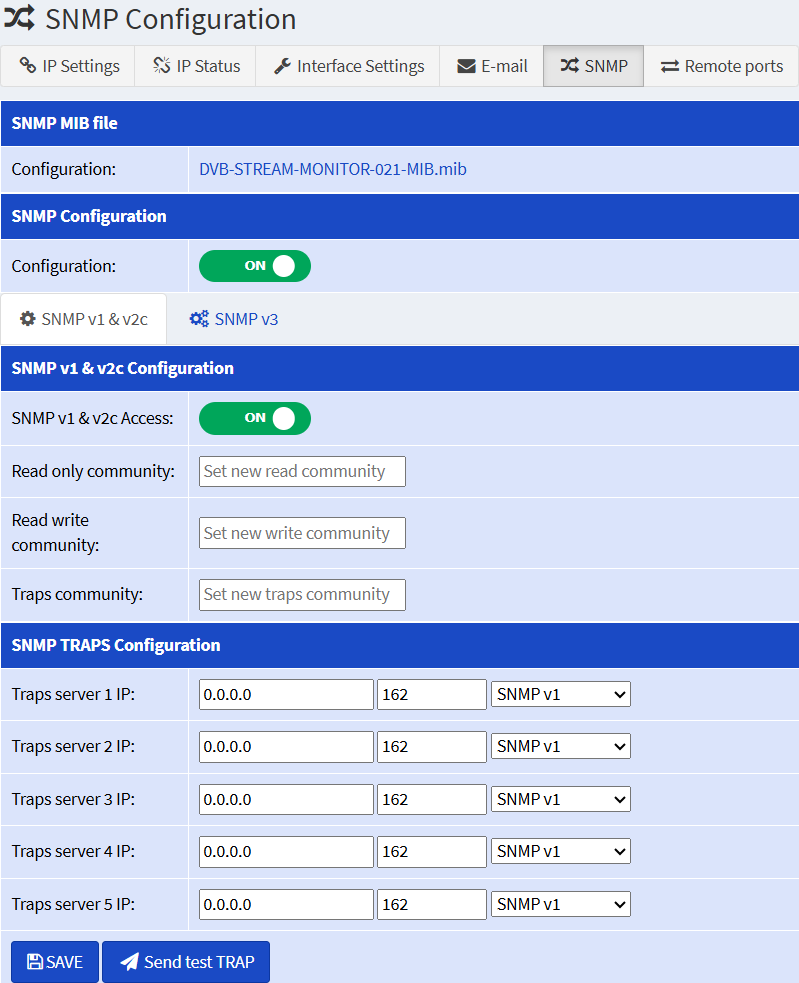Open Traps server 5 SNMP version dropdown

[561, 904]
